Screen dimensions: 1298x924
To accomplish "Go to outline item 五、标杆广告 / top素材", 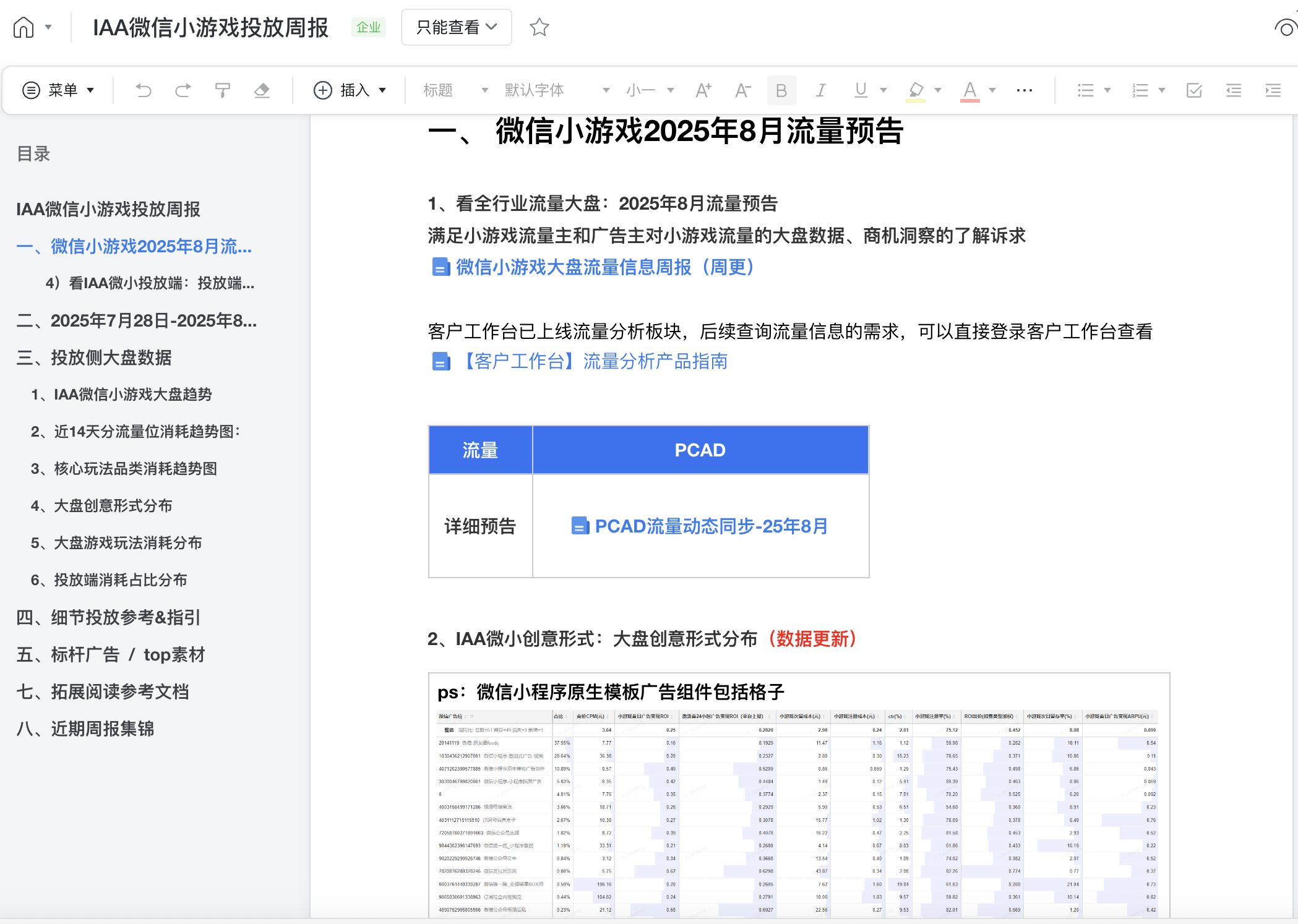I will point(111,654).
